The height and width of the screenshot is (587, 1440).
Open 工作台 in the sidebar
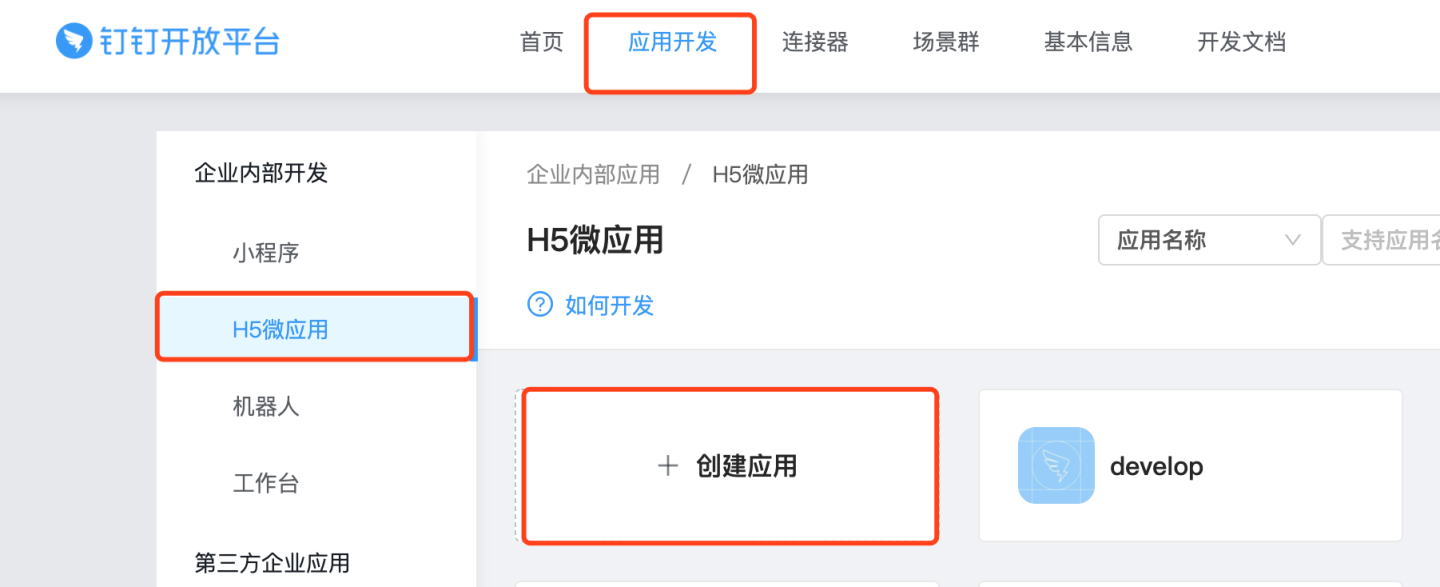(x=266, y=484)
